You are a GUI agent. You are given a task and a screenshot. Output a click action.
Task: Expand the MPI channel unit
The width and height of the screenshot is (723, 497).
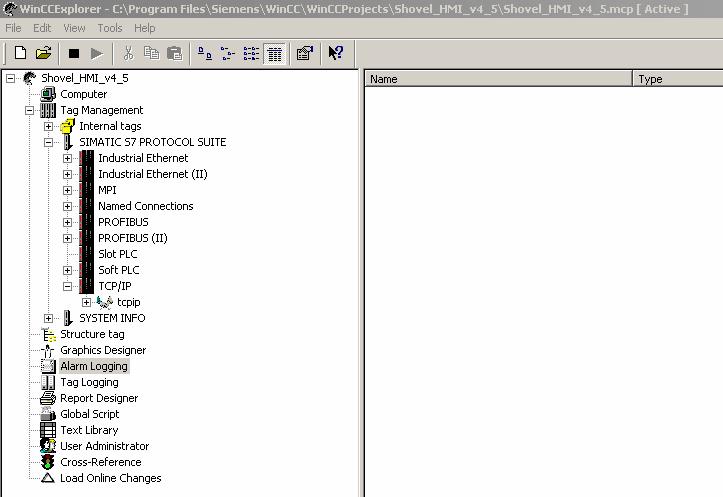[67, 190]
